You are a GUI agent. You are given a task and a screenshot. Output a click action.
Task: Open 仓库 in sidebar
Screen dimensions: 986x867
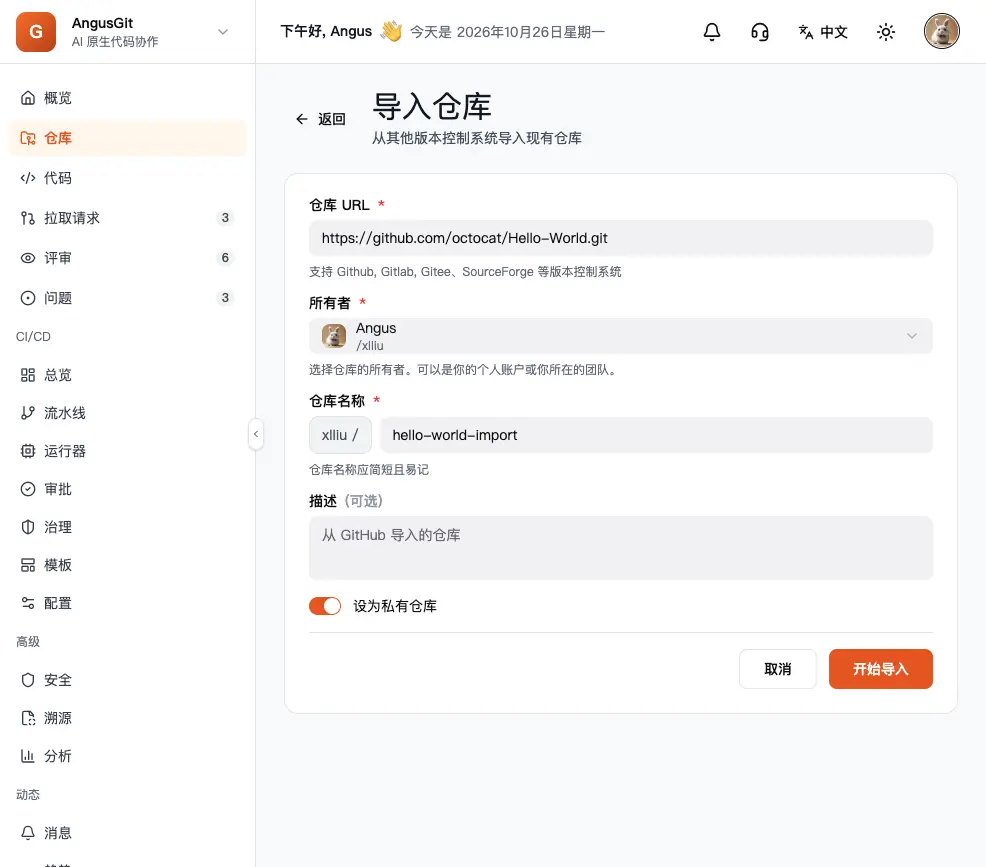[x=128, y=138]
